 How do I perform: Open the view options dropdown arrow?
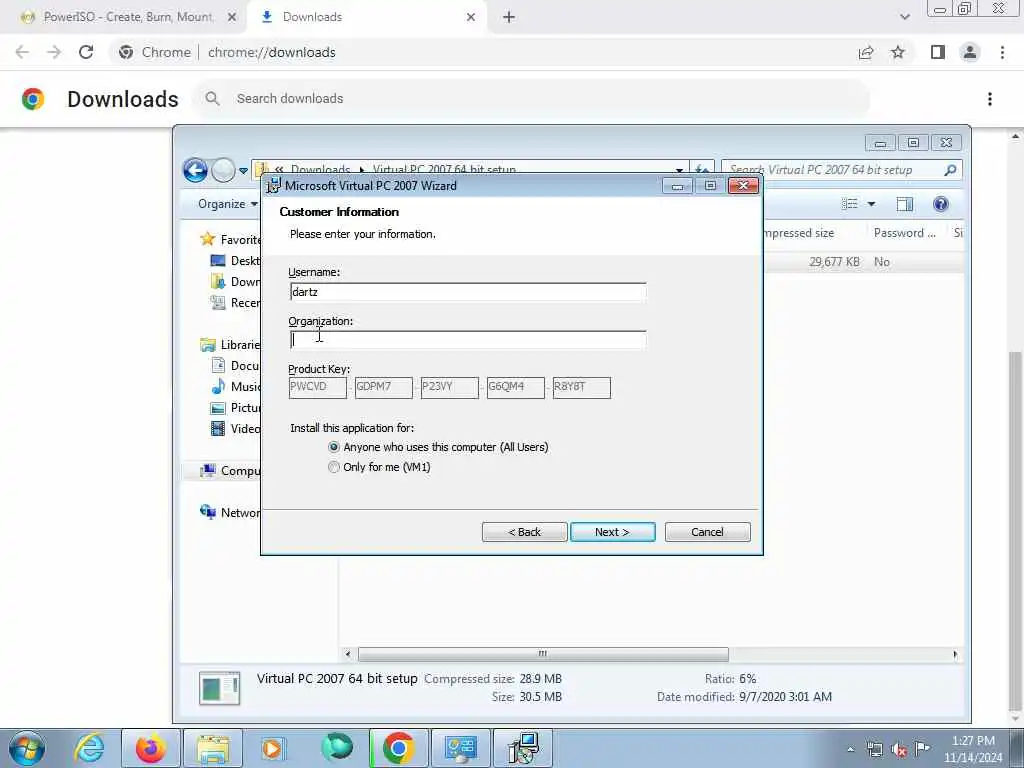click(871, 204)
